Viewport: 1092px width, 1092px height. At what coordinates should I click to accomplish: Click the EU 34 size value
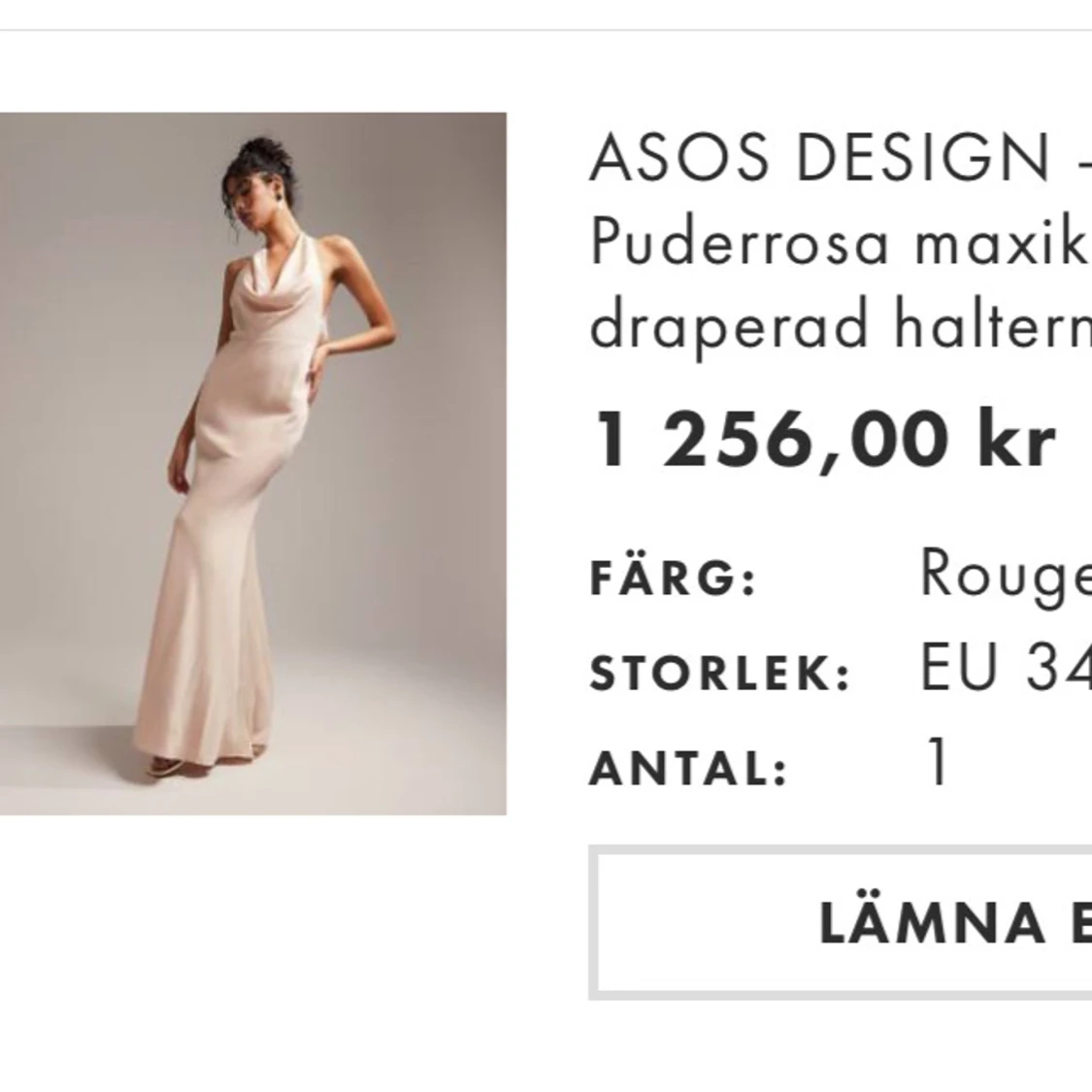coord(1006,667)
